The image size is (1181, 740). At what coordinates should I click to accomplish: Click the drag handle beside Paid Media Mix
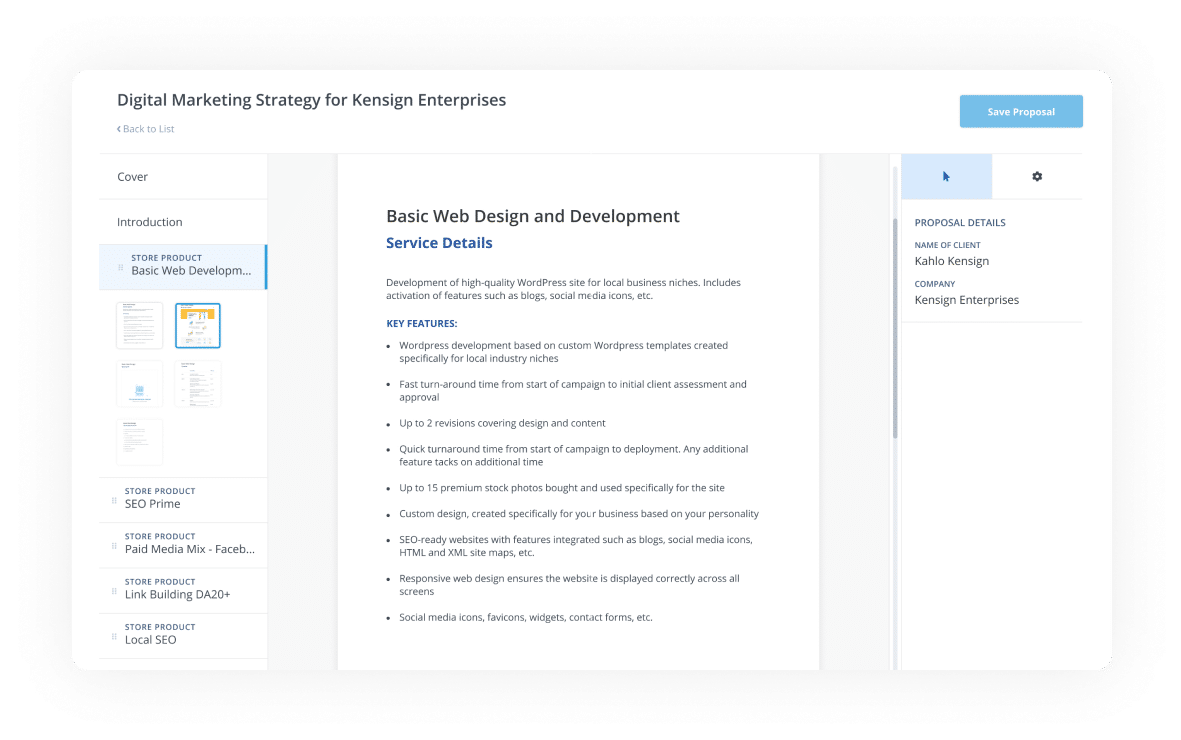(115, 545)
